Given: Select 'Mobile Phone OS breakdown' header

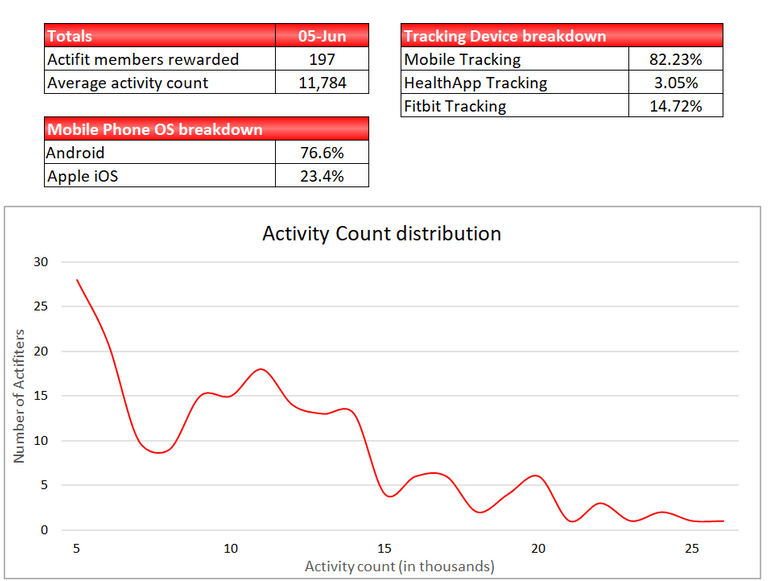Looking at the screenshot, I should pyautogui.click(x=206, y=129).
